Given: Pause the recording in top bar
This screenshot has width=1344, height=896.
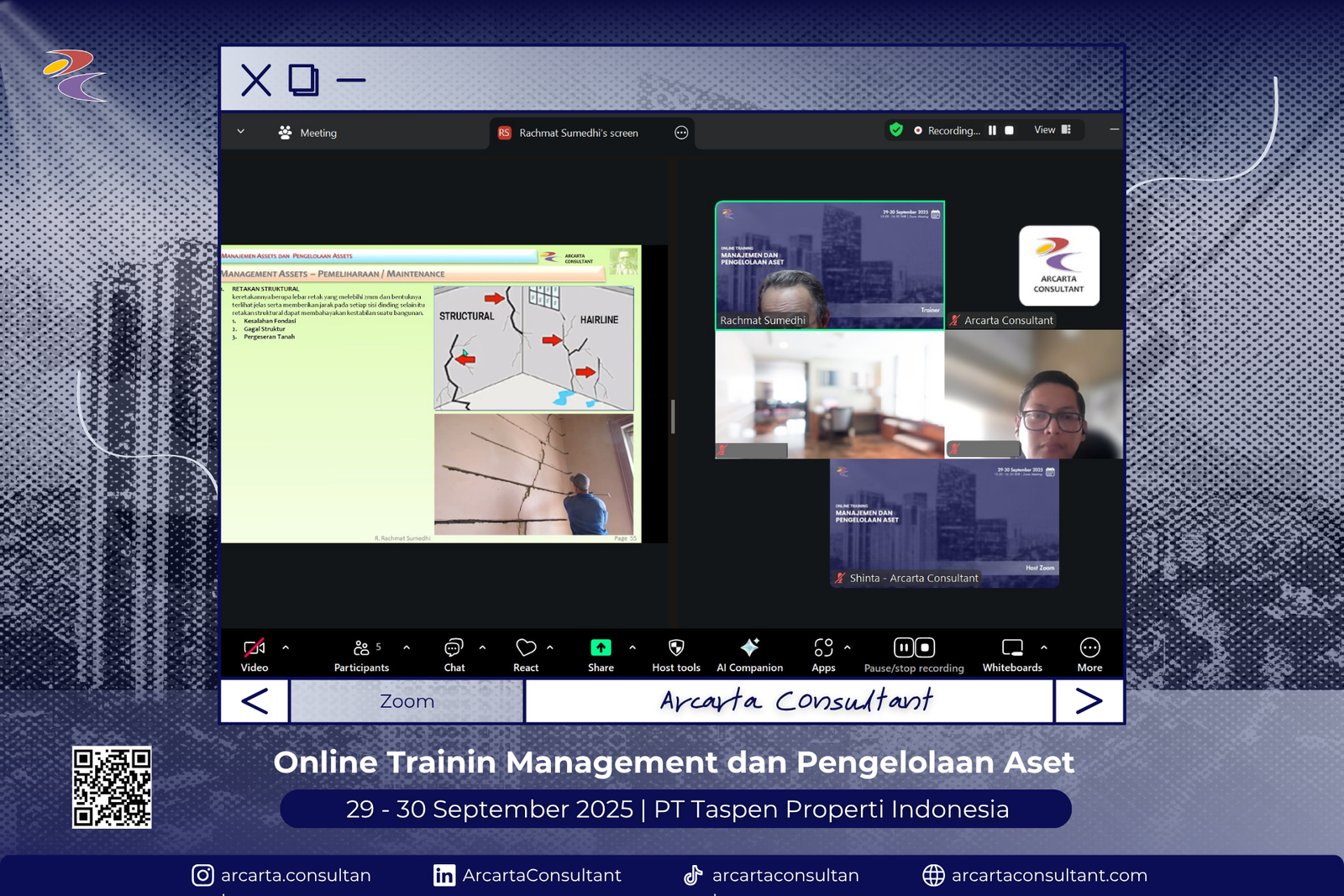Looking at the screenshot, I should 992,130.
